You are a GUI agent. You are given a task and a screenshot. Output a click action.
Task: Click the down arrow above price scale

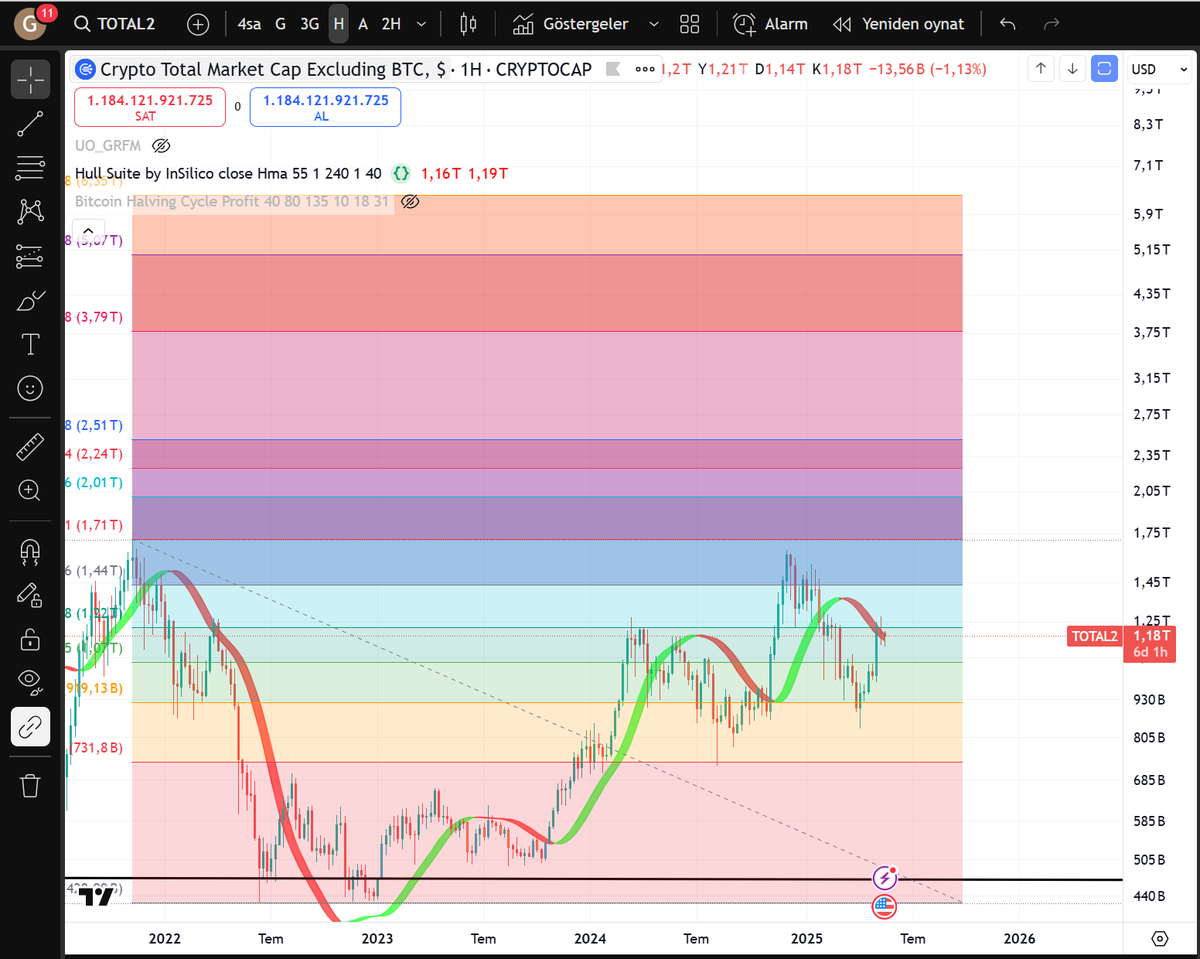click(1072, 69)
